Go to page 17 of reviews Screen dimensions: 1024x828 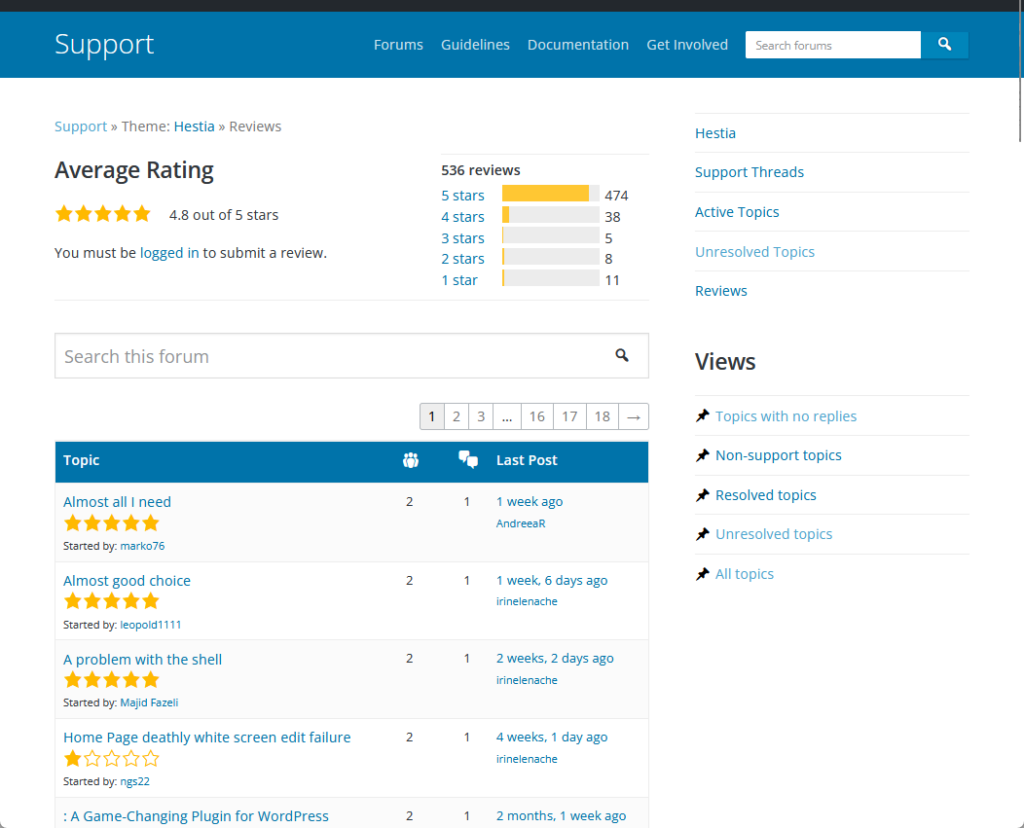[x=569, y=417]
